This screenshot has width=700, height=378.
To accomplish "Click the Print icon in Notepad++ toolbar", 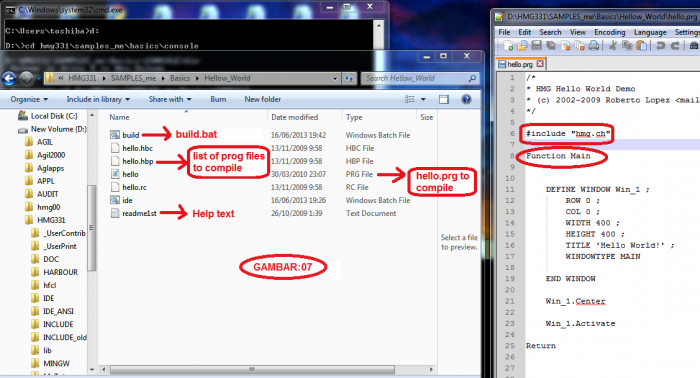I will 594,46.
